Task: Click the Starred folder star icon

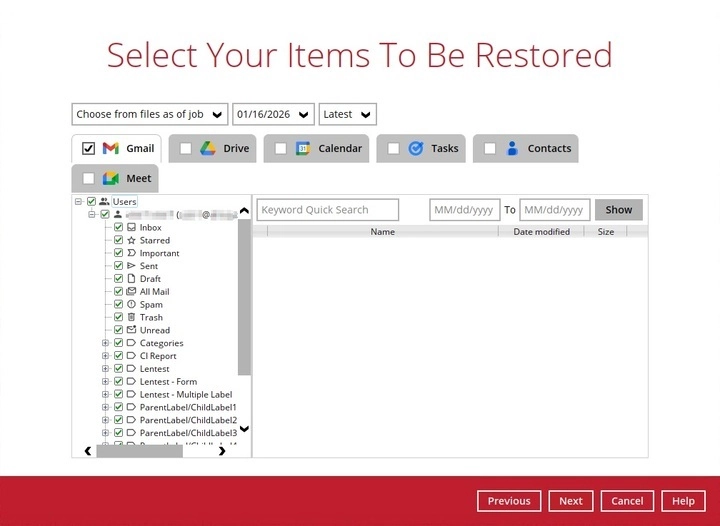Action: pyautogui.click(x=131, y=240)
